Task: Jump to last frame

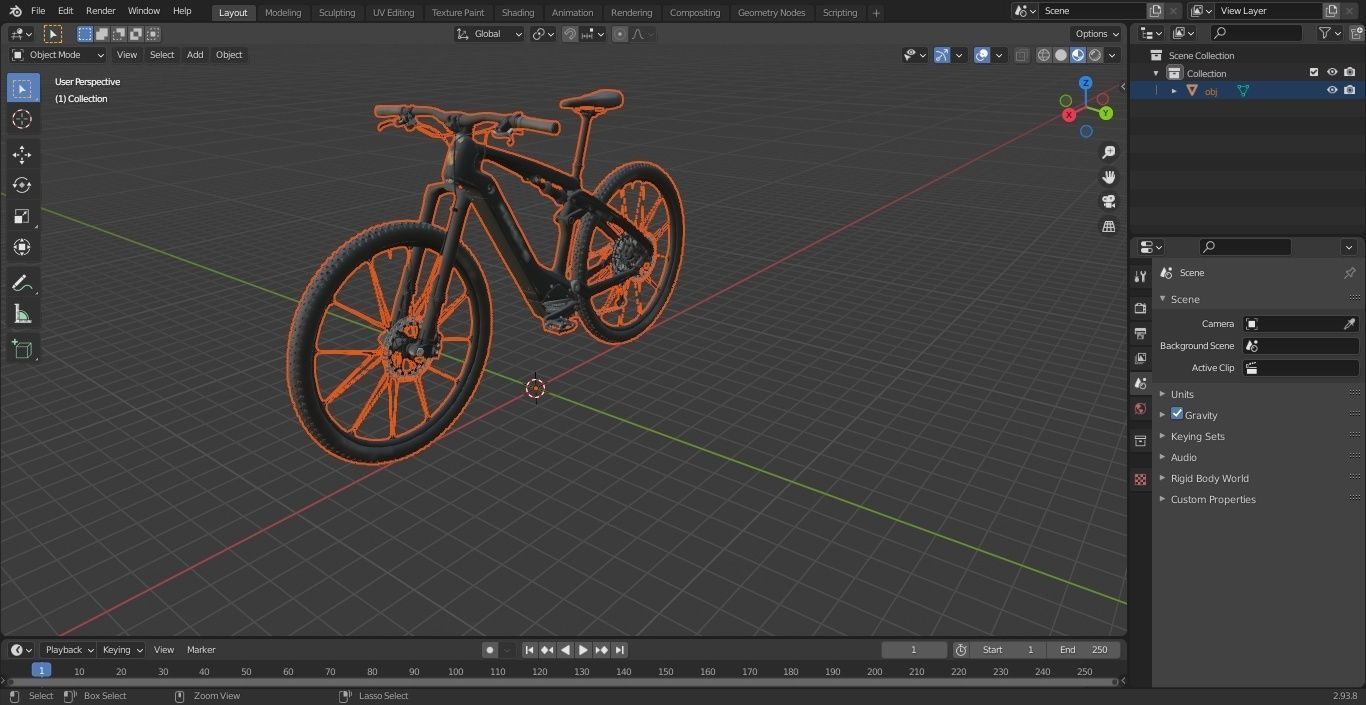Action: (620, 650)
